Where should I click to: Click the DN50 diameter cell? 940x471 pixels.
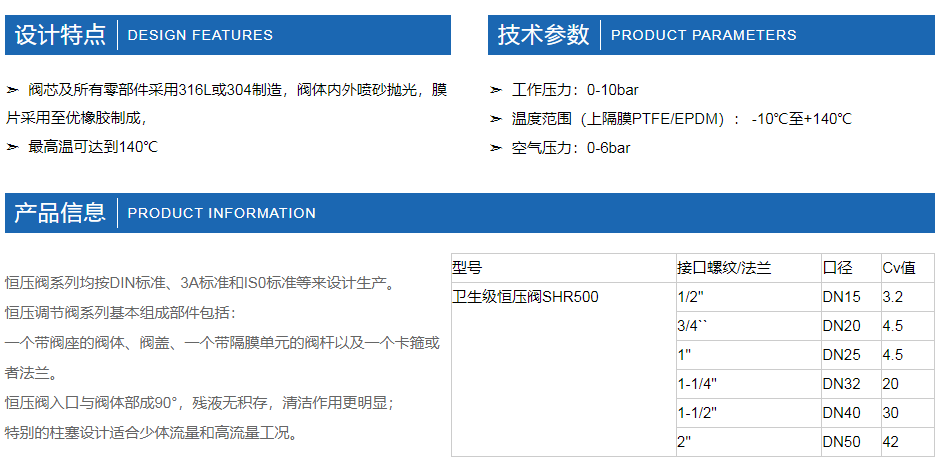[851, 442]
